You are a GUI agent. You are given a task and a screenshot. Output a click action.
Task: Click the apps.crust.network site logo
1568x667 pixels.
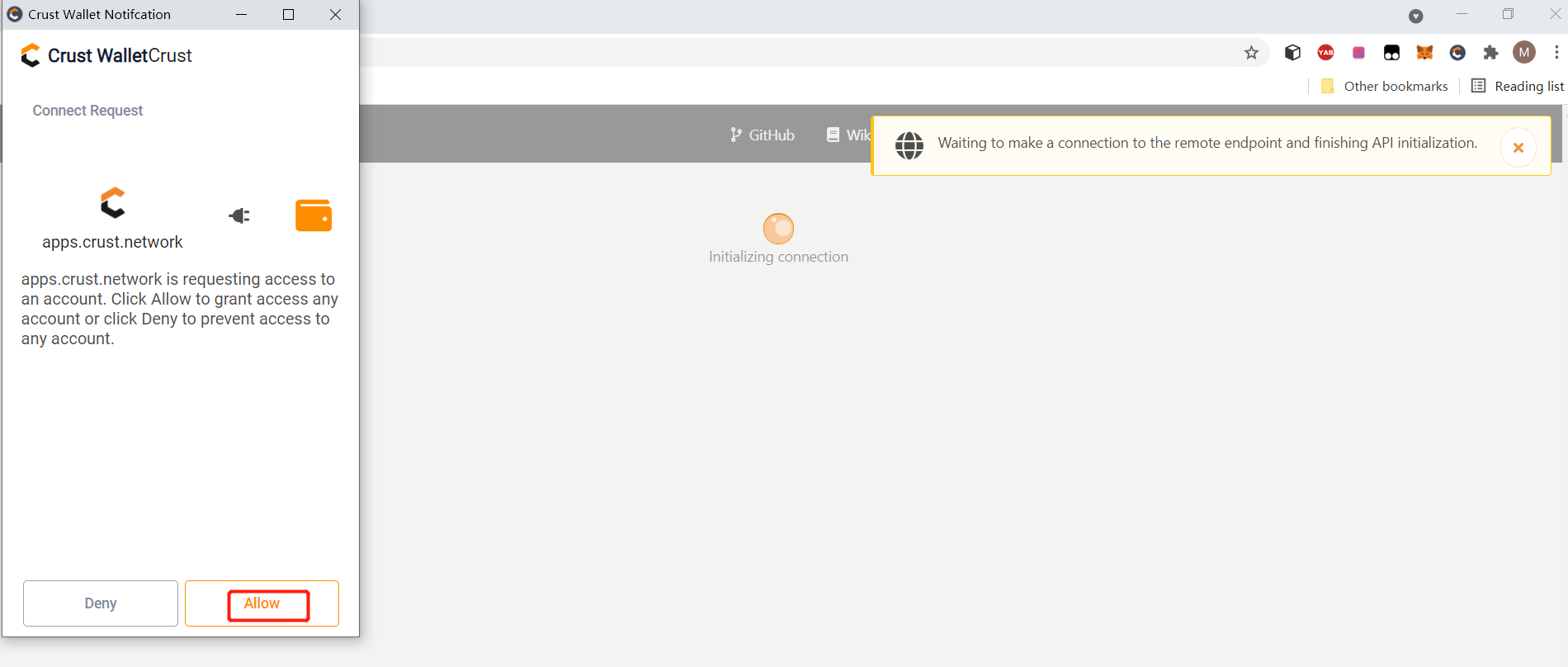click(113, 203)
